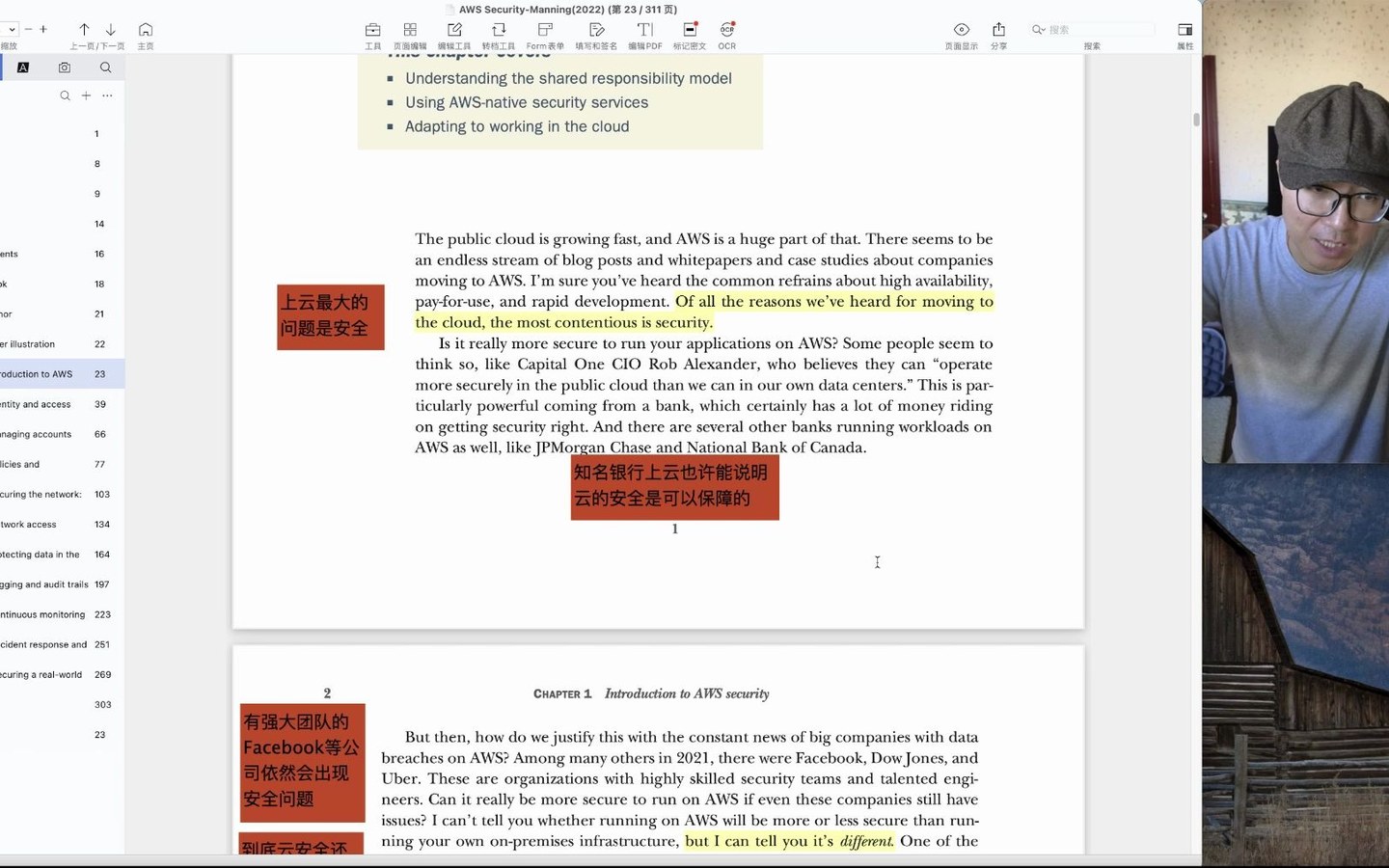
Task: Switch to the search sidebar tab
Action: click(106, 68)
